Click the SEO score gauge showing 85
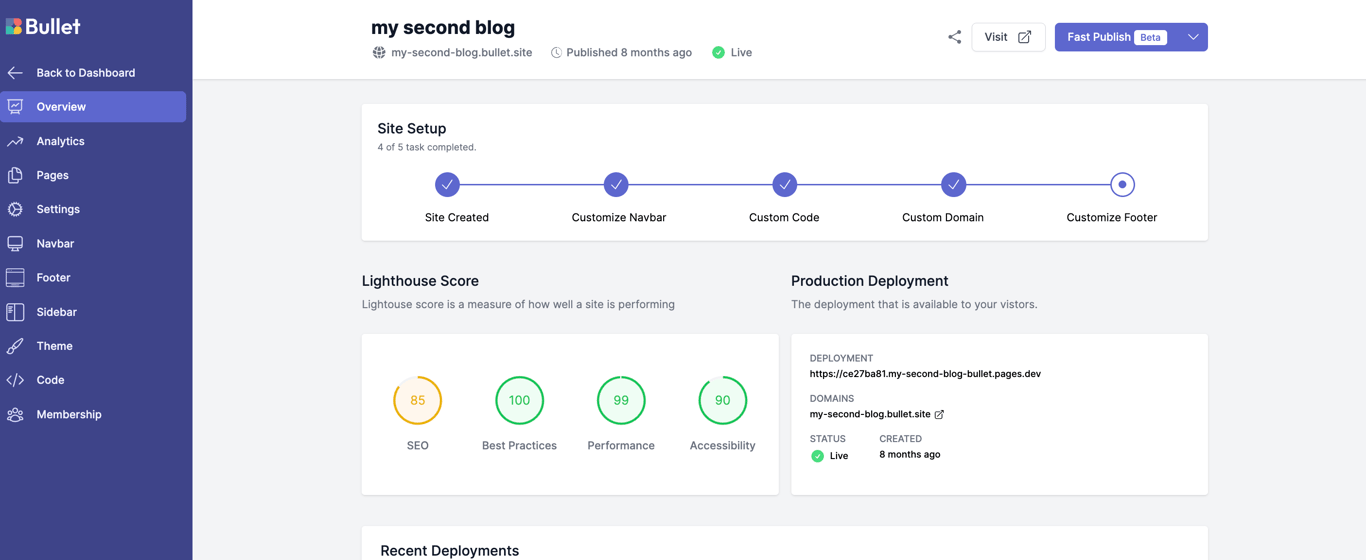 click(417, 400)
